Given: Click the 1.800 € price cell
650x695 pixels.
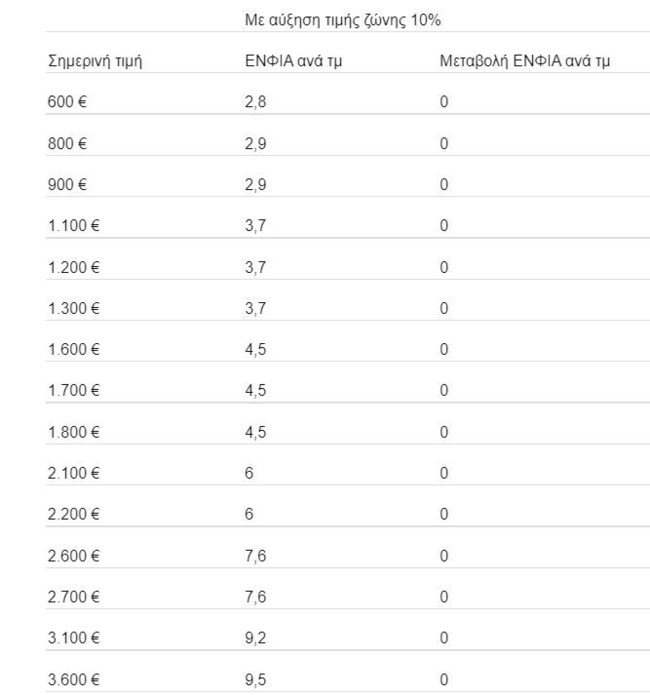Looking at the screenshot, I should click(x=74, y=432).
